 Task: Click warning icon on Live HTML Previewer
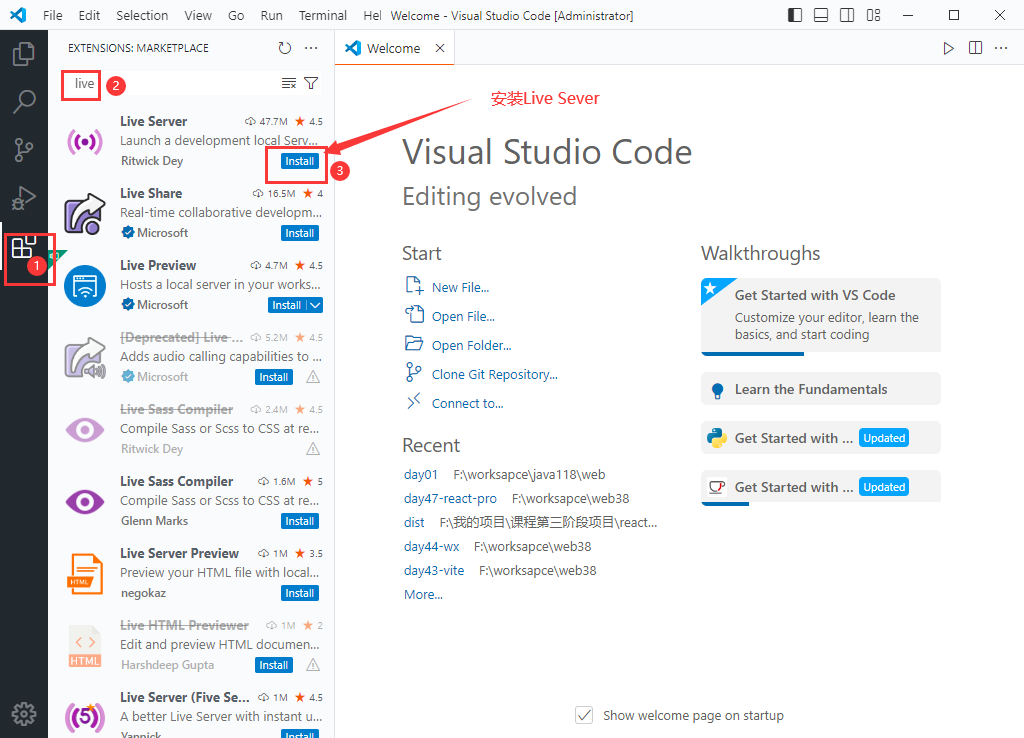(x=313, y=665)
